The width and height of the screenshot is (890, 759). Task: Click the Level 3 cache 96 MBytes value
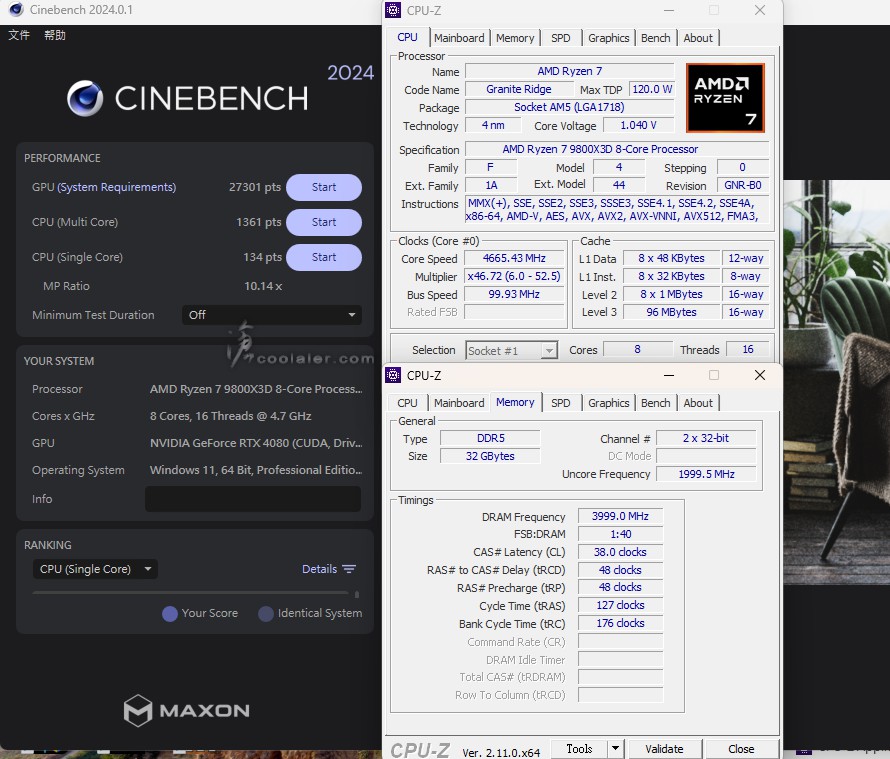(x=671, y=312)
